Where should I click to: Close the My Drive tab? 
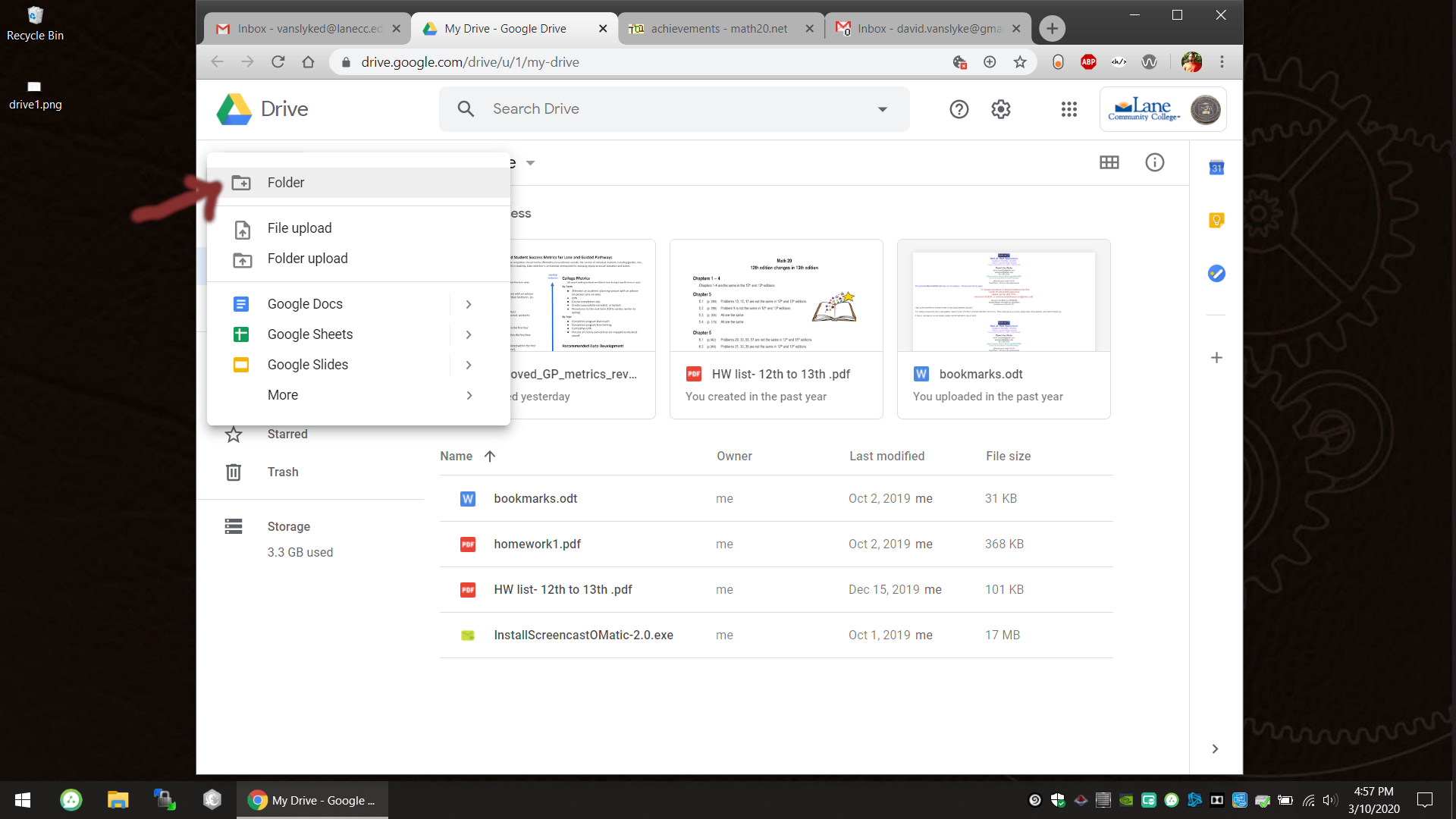[x=603, y=29]
